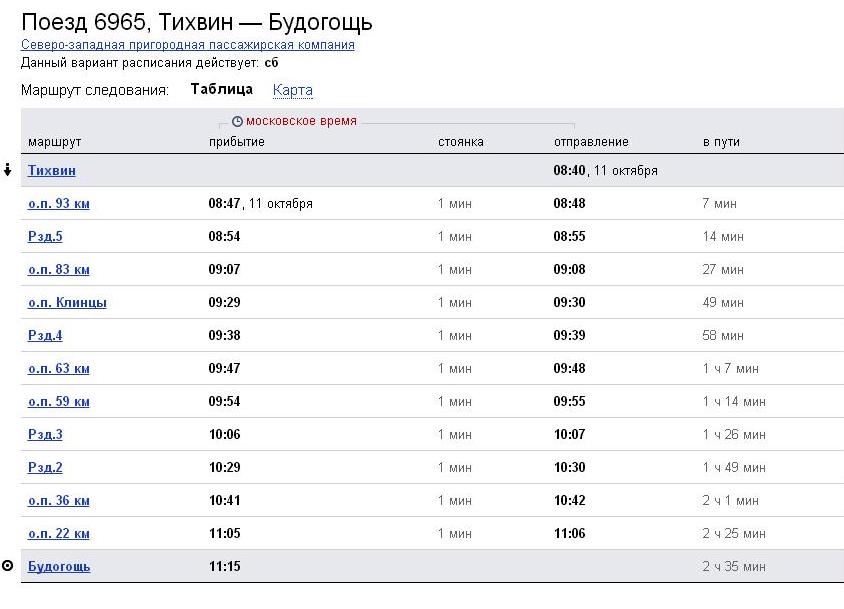Open the о.п. 63 км stop
The width and height of the screenshot is (844, 609).
58,369
